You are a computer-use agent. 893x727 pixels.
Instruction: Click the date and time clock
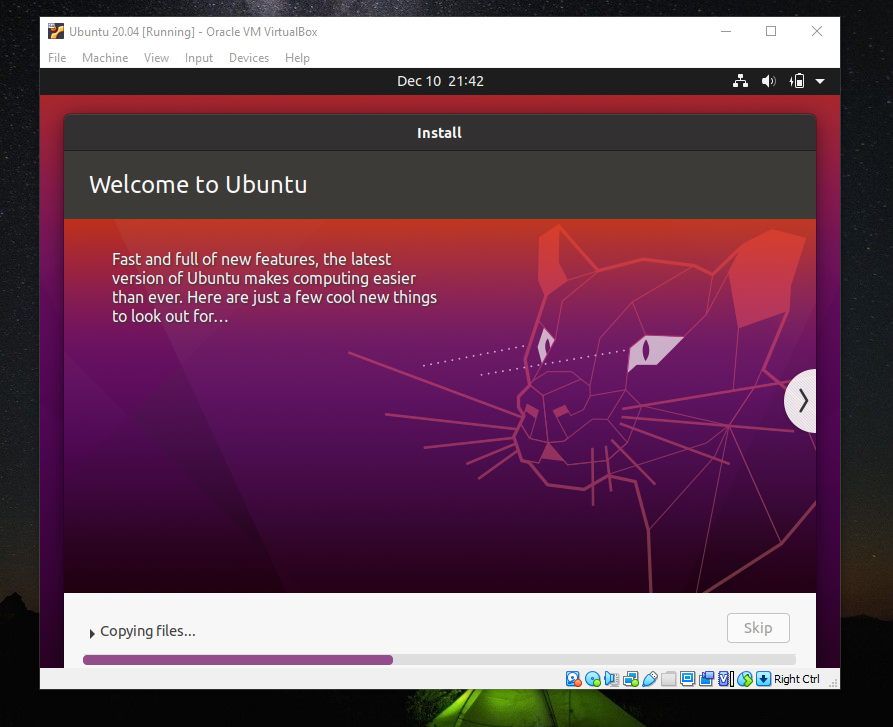(440, 81)
